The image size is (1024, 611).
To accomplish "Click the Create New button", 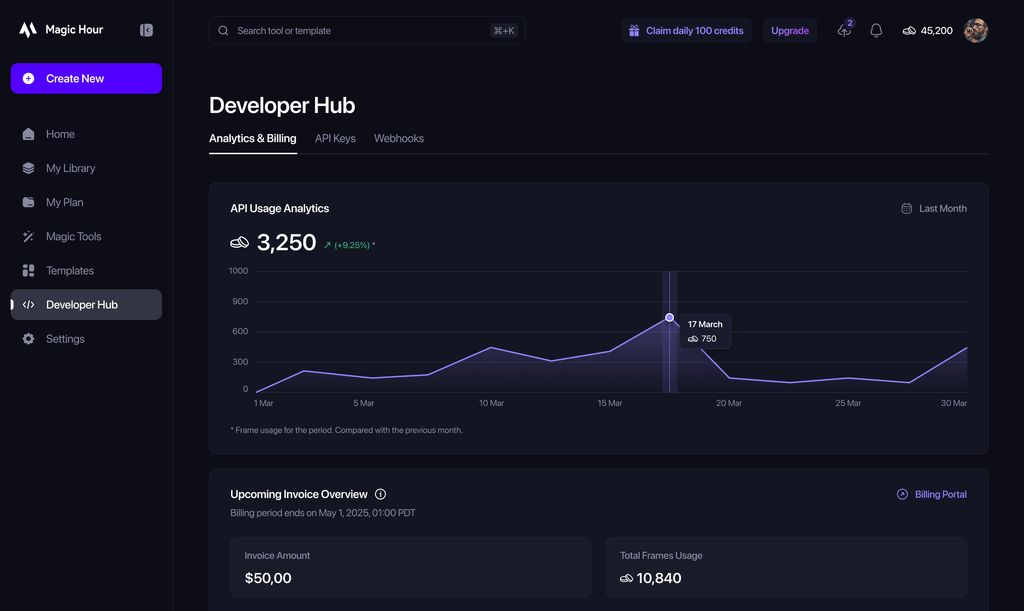I will tap(86, 79).
